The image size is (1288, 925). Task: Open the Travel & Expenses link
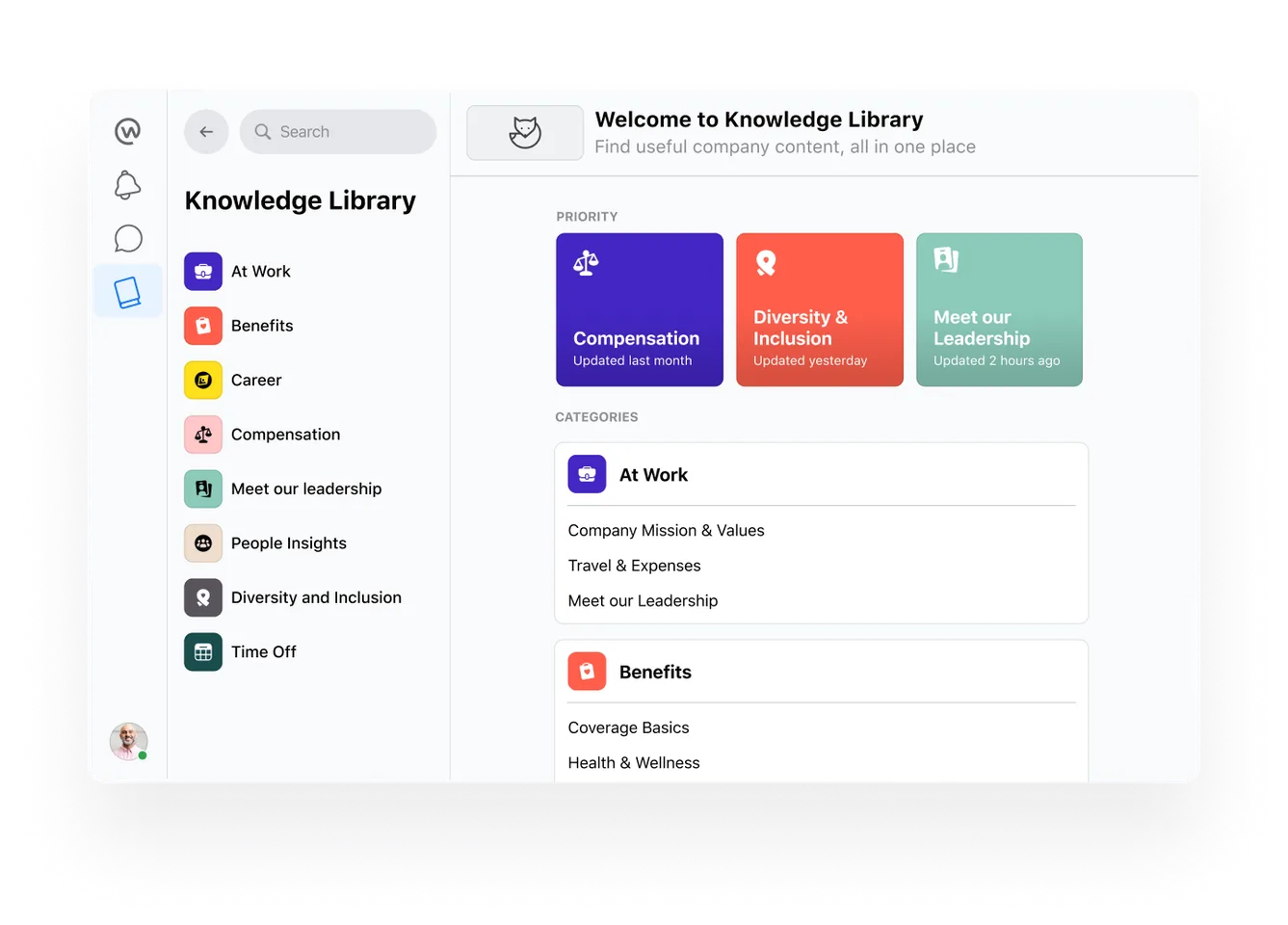click(x=634, y=566)
